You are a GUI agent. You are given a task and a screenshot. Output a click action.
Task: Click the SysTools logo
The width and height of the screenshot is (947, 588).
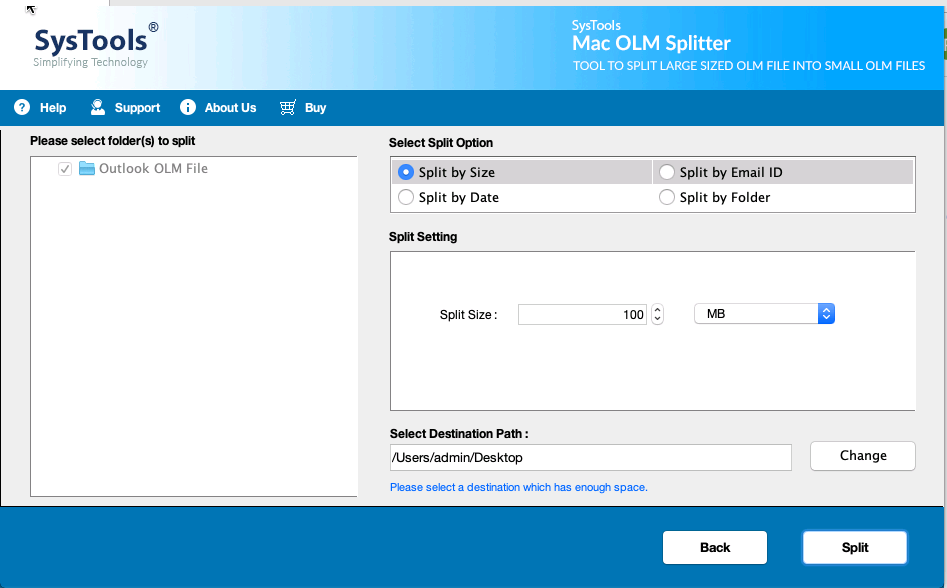pos(96,45)
